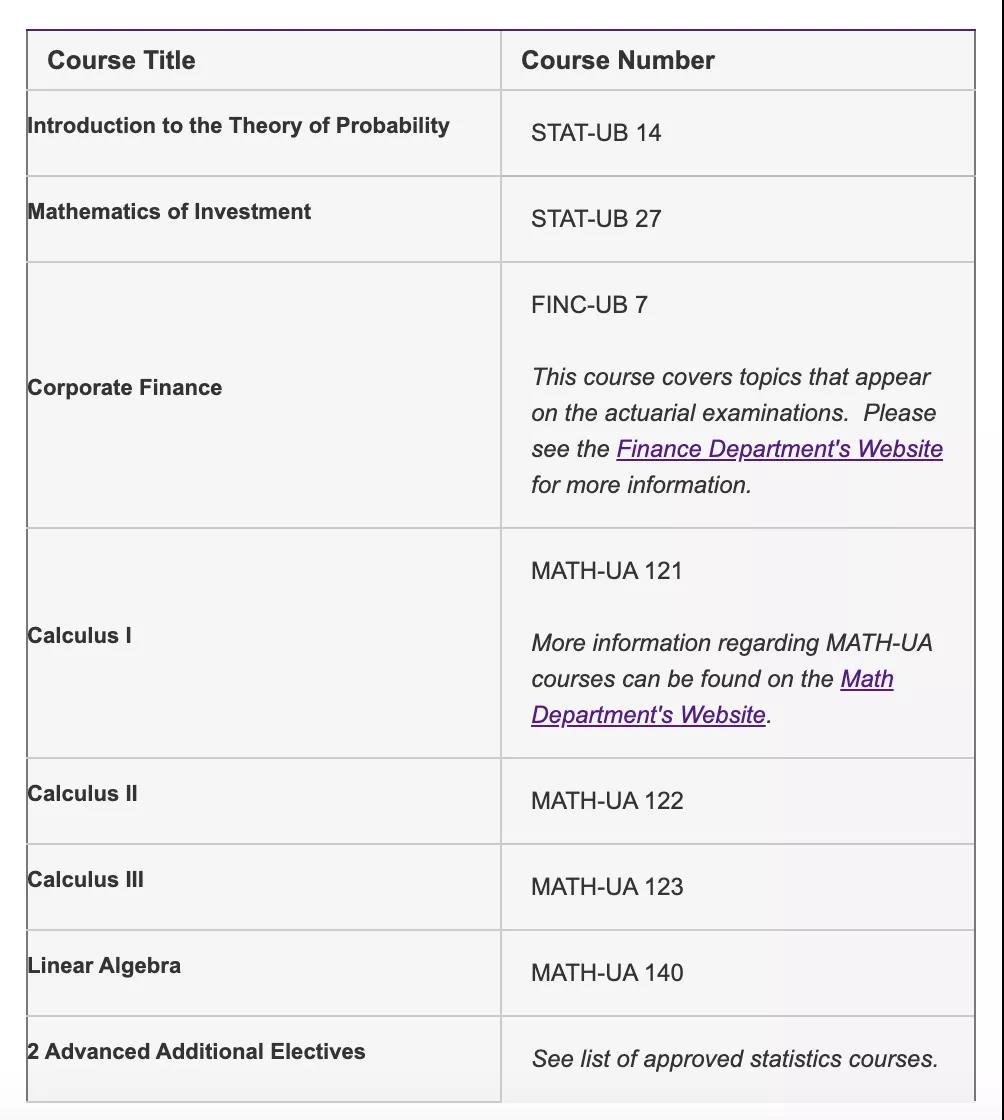This screenshot has width=1004, height=1120.
Task: Select the Corporate Finance course title
Action: click(x=125, y=388)
